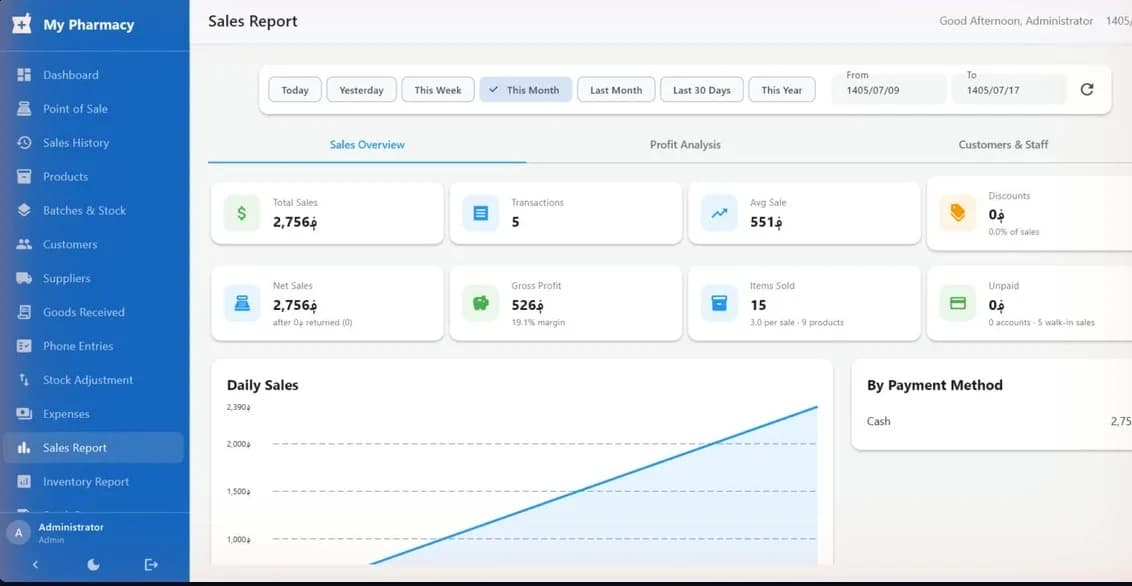Image resolution: width=1132 pixels, height=586 pixels.
Task: Click the Items Sold card
Action: pos(804,303)
